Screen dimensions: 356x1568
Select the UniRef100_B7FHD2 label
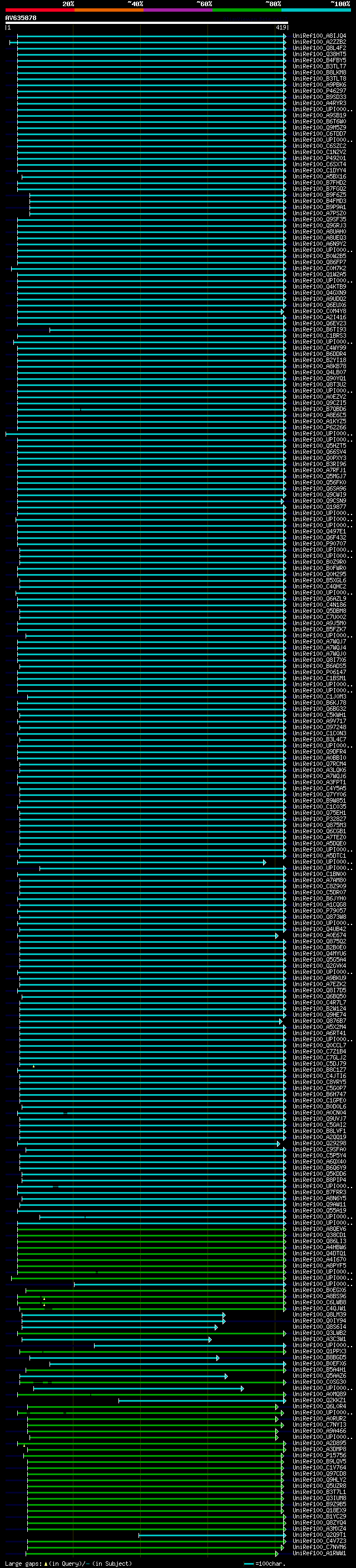tap(319, 182)
